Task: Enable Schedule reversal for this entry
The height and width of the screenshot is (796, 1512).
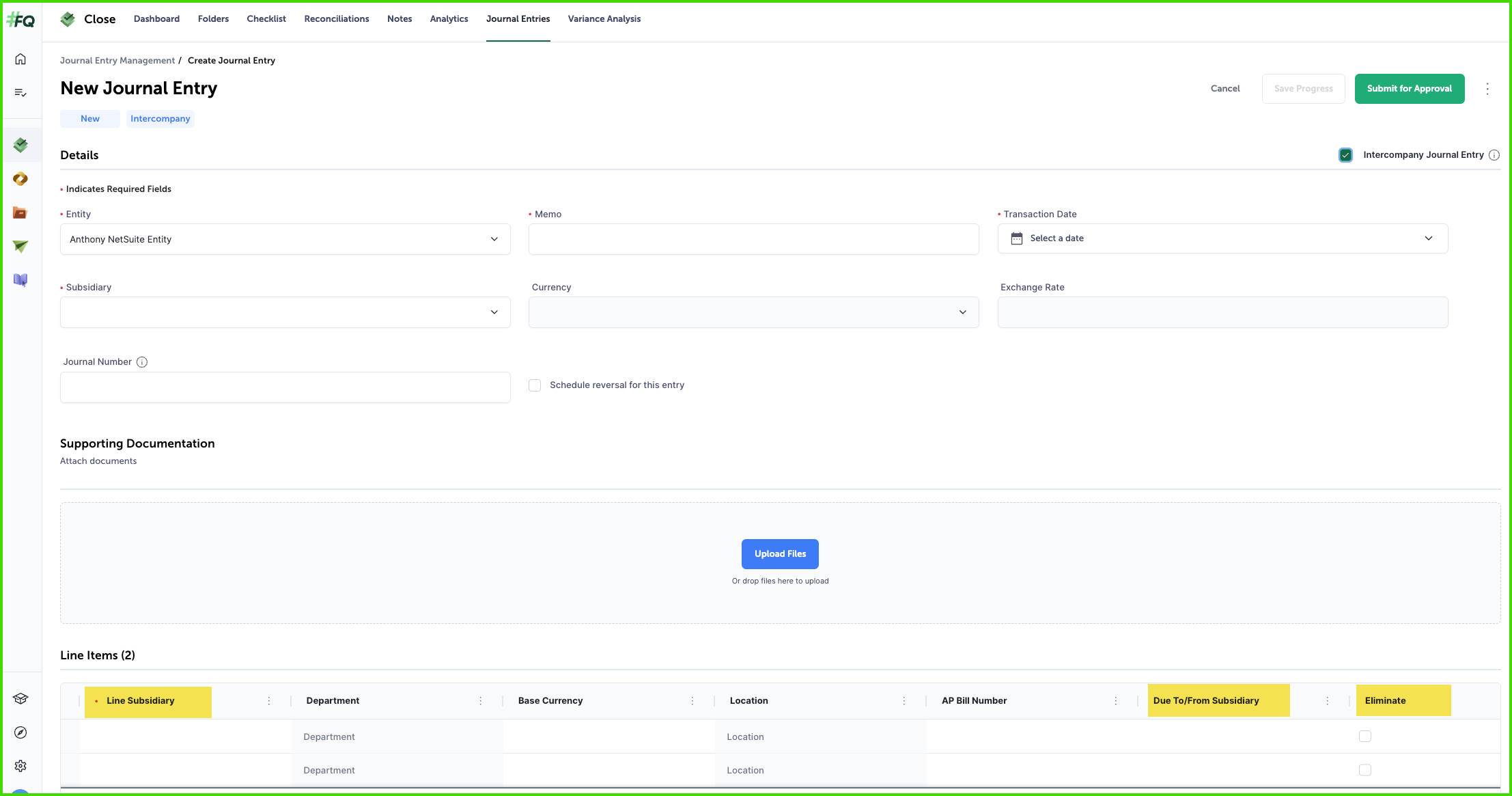Action: pyautogui.click(x=535, y=385)
